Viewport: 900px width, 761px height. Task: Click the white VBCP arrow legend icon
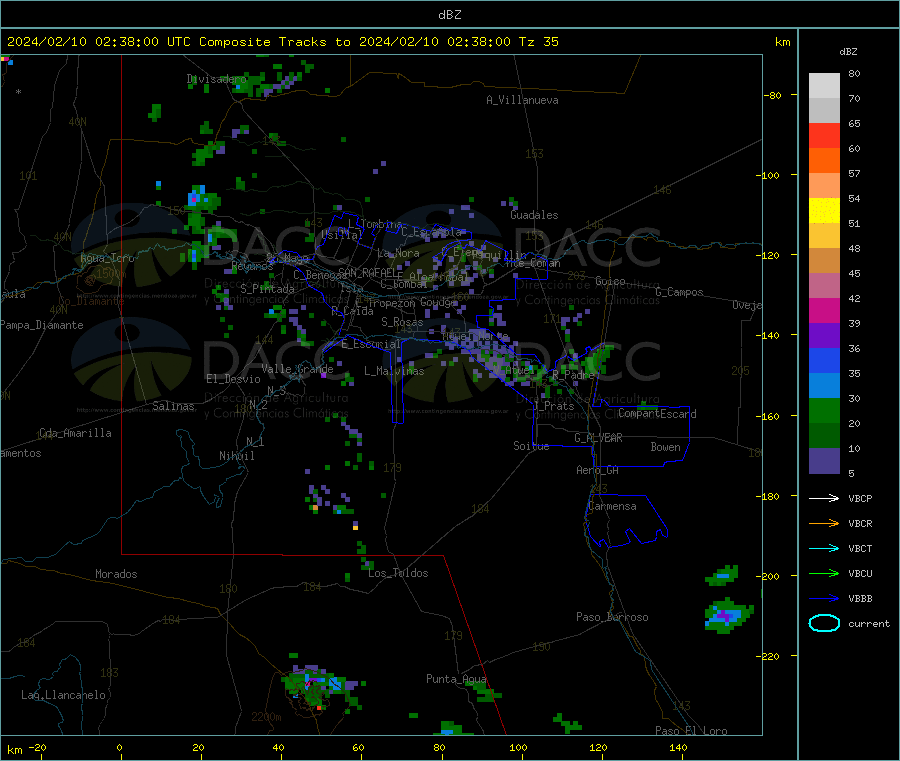click(x=824, y=498)
